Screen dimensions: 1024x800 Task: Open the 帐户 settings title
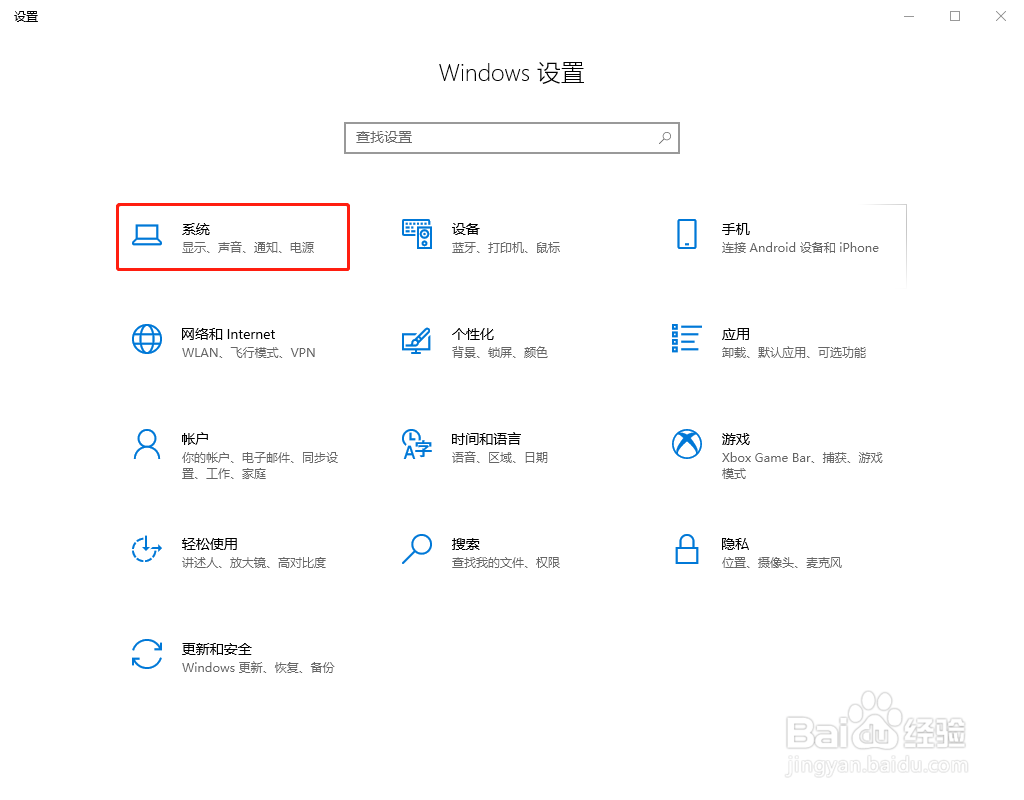(195, 439)
